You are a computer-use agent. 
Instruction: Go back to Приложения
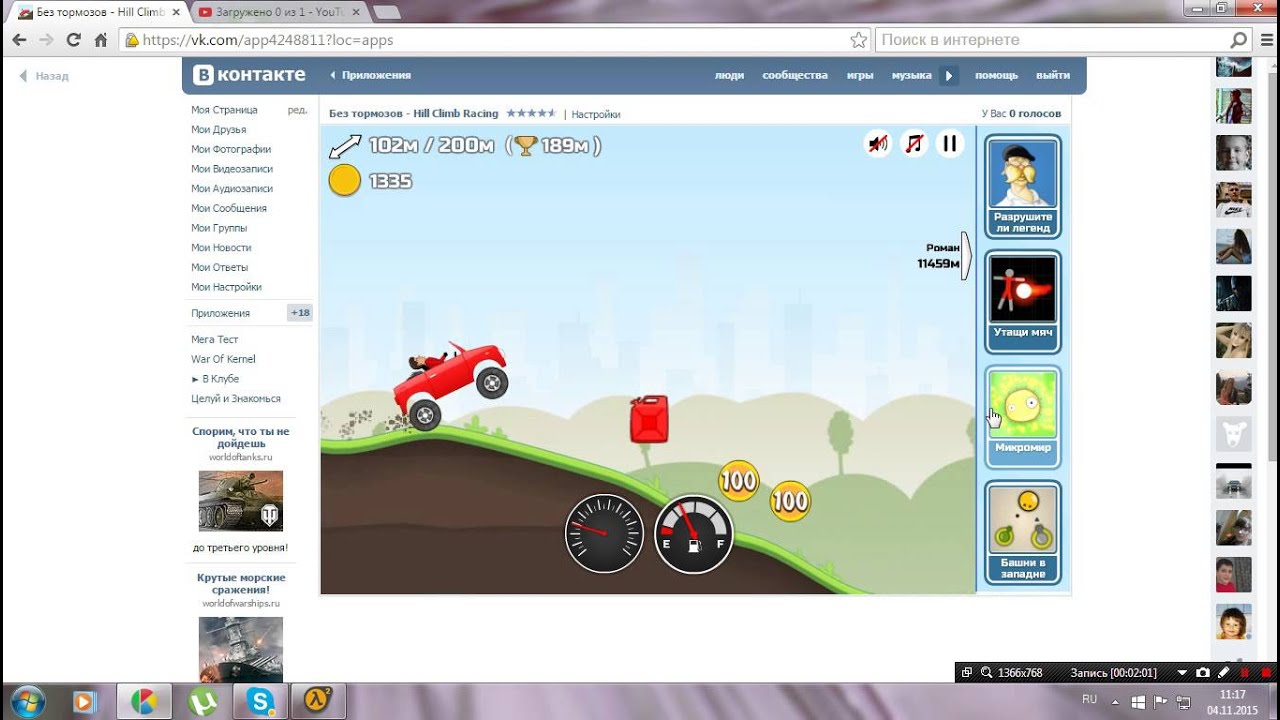[370, 75]
